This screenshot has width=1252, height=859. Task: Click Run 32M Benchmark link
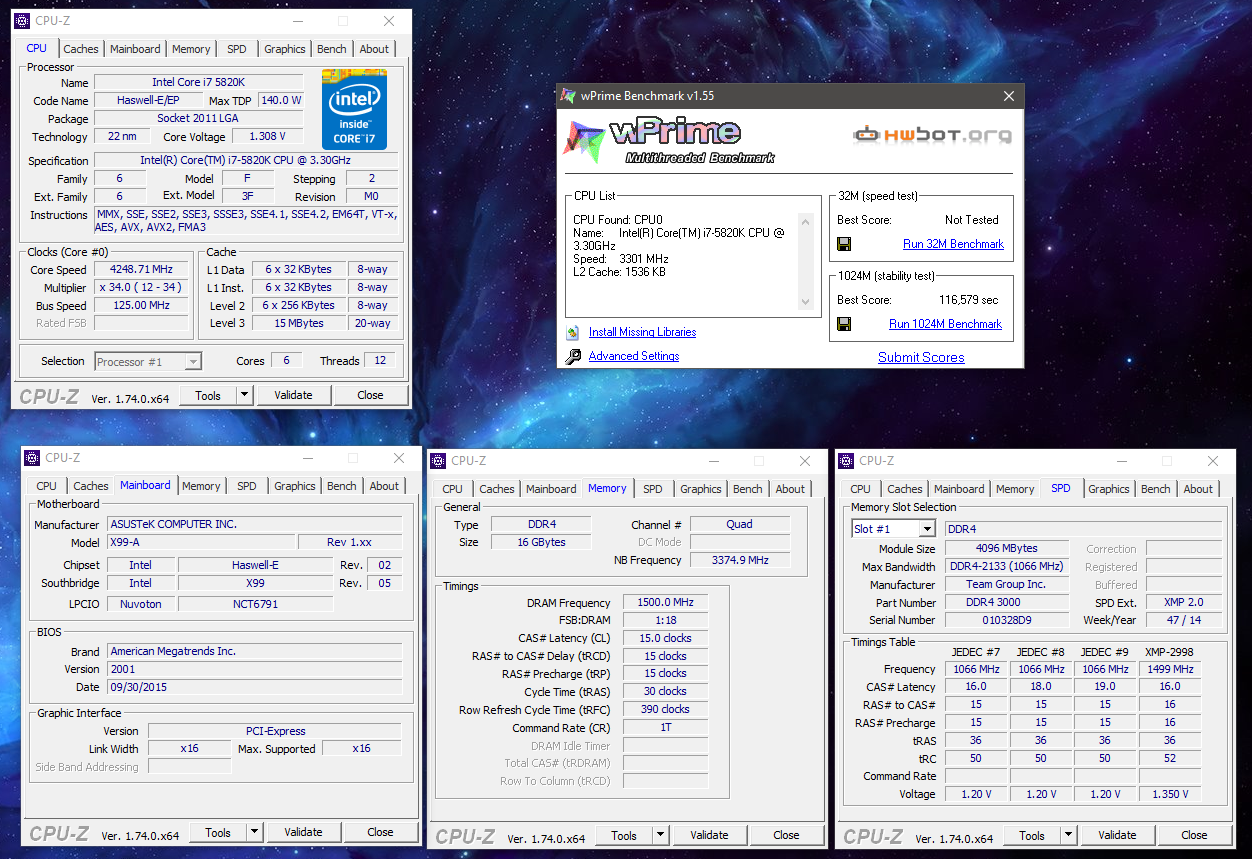[x=953, y=244]
